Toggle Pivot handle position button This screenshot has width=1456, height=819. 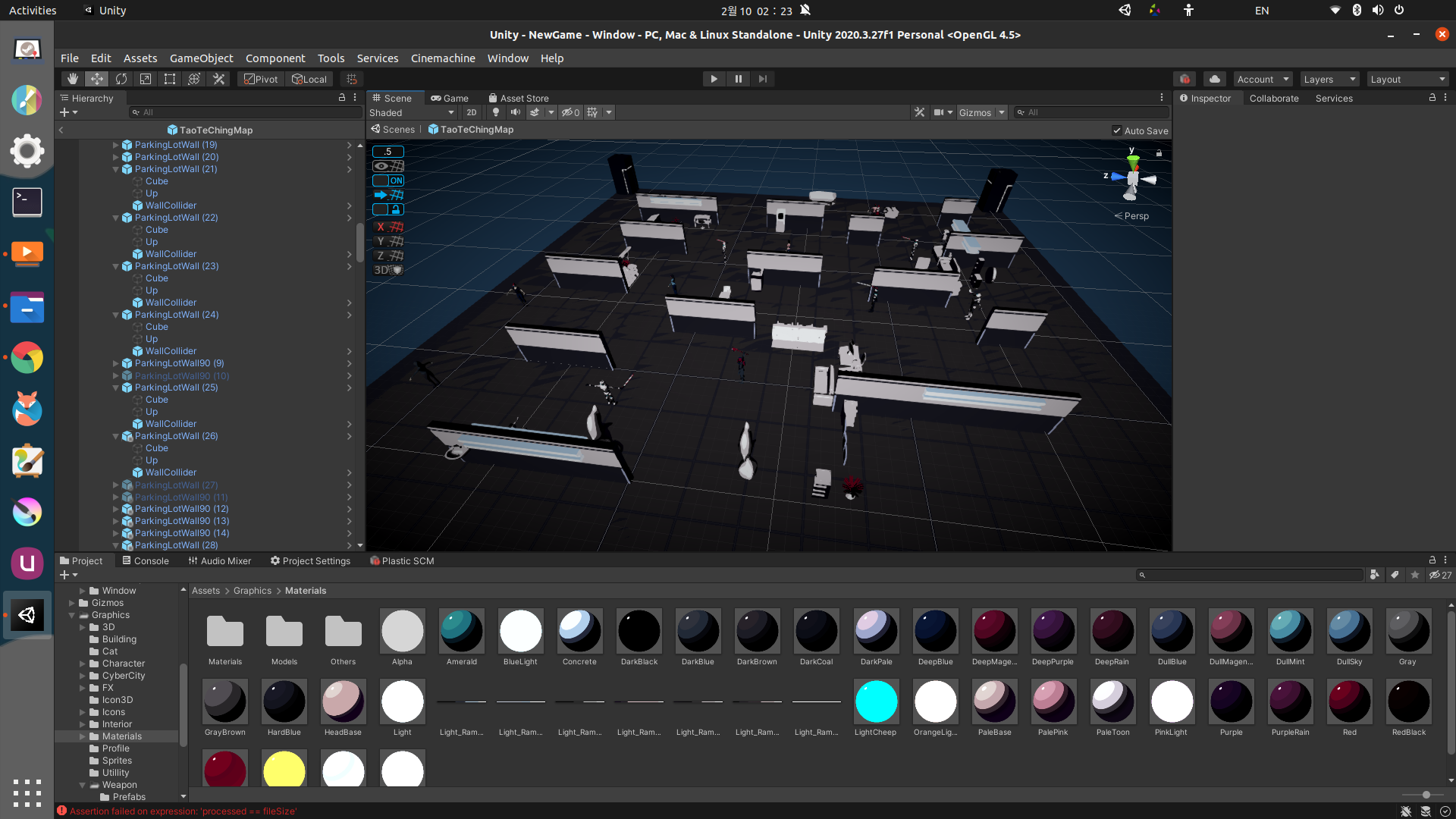coord(261,79)
